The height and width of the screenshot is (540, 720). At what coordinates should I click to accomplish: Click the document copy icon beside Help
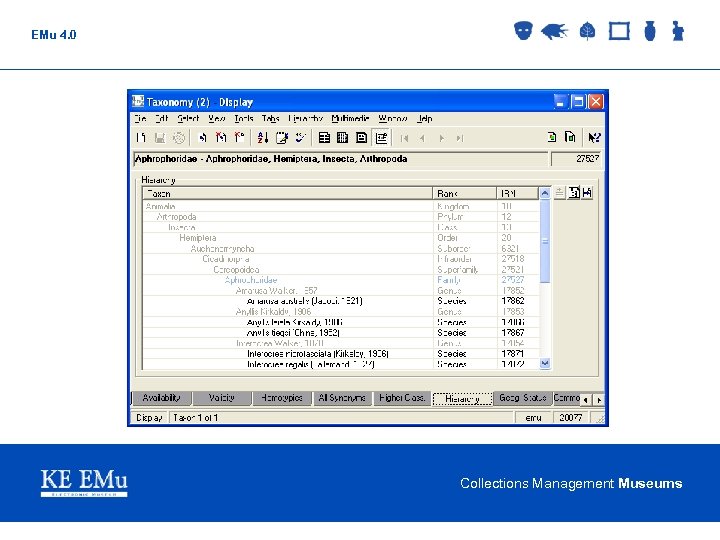click(x=570, y=137)
